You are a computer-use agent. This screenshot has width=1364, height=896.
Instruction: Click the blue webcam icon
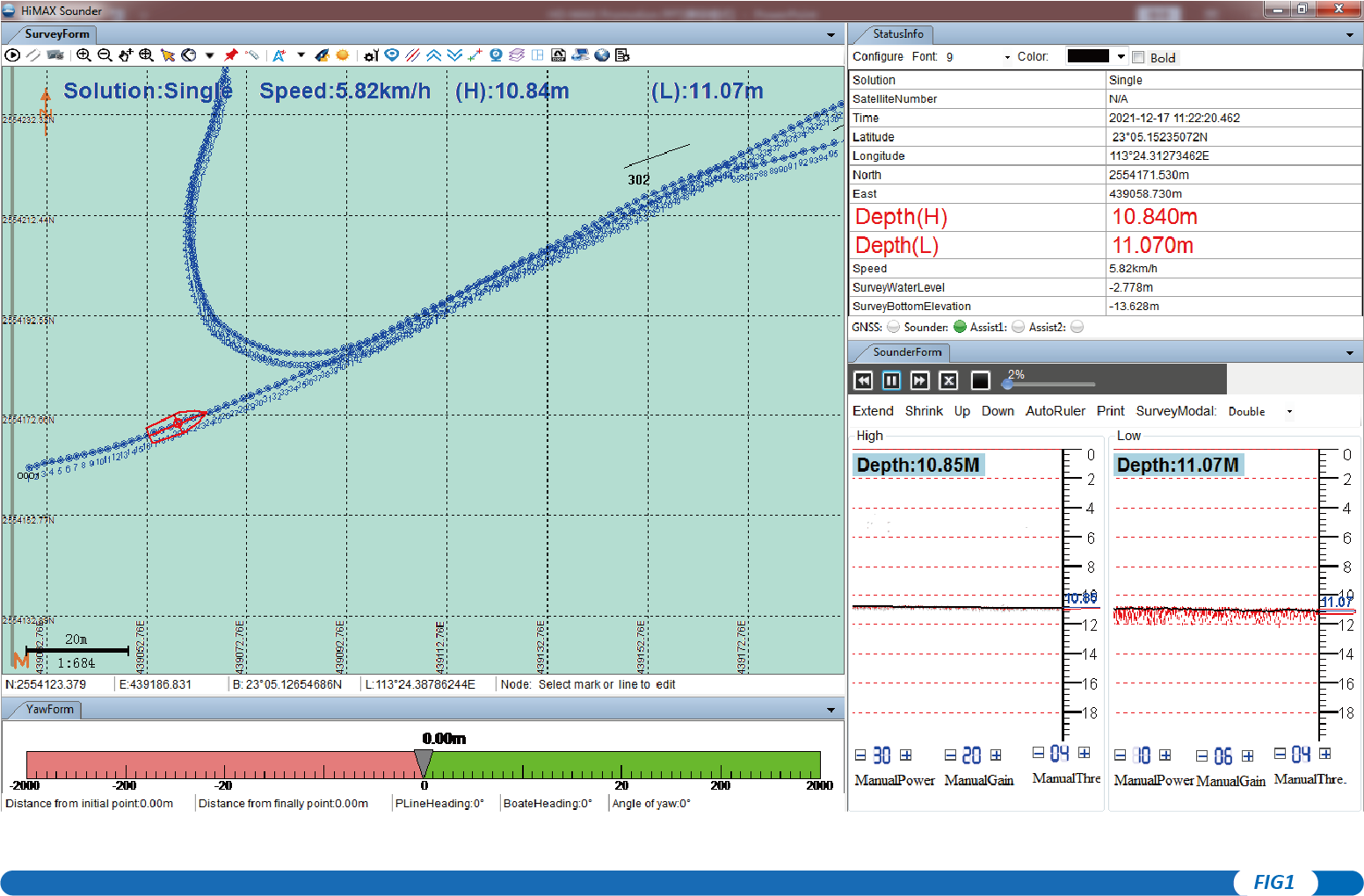(x=497, y=54)
